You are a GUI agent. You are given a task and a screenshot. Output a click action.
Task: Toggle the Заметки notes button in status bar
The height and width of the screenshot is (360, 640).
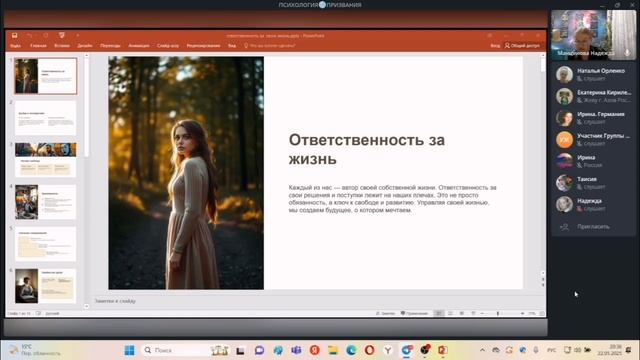[385, 313]
